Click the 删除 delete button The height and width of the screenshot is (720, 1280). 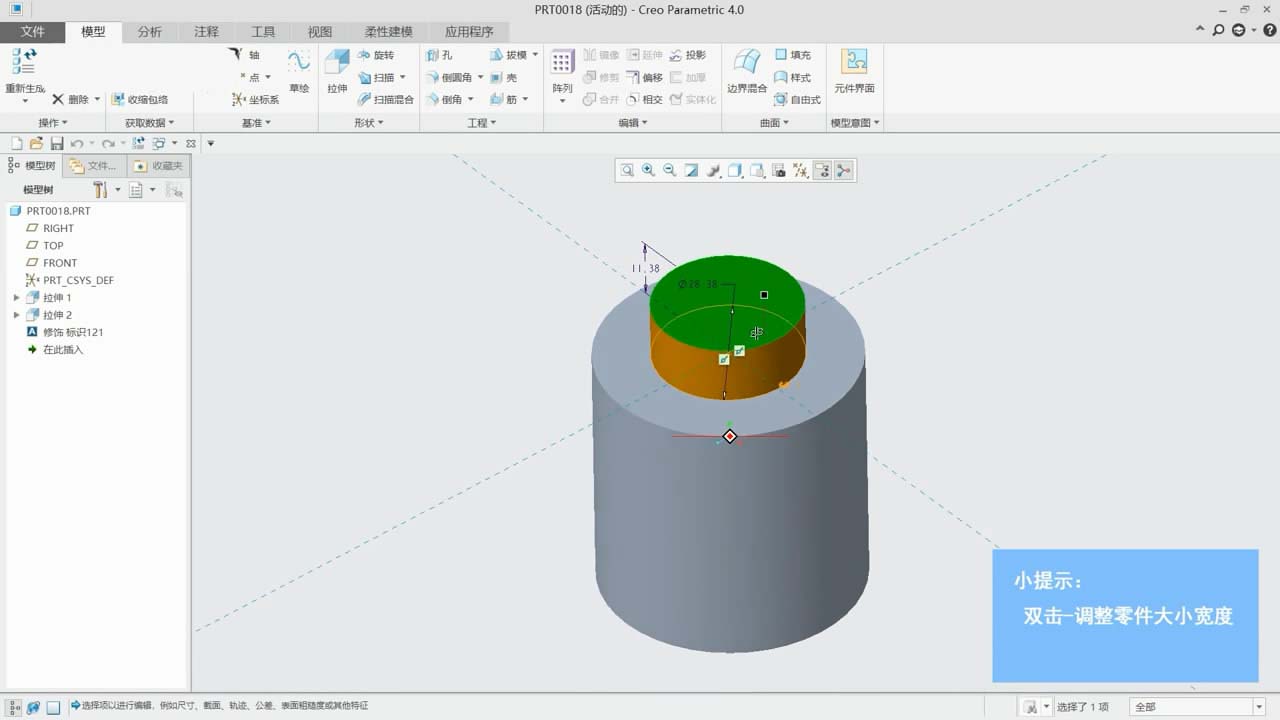tap(70, 100)
